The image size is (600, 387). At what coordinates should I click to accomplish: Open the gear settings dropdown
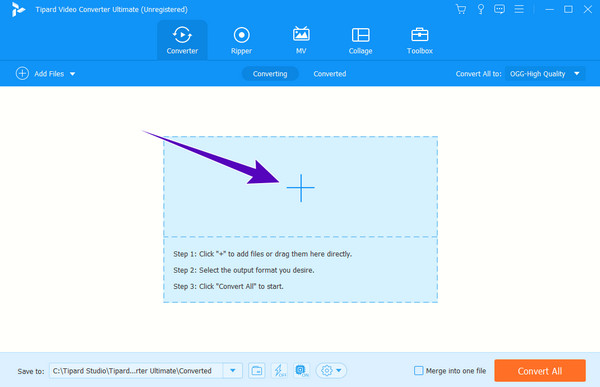[331, 371]
